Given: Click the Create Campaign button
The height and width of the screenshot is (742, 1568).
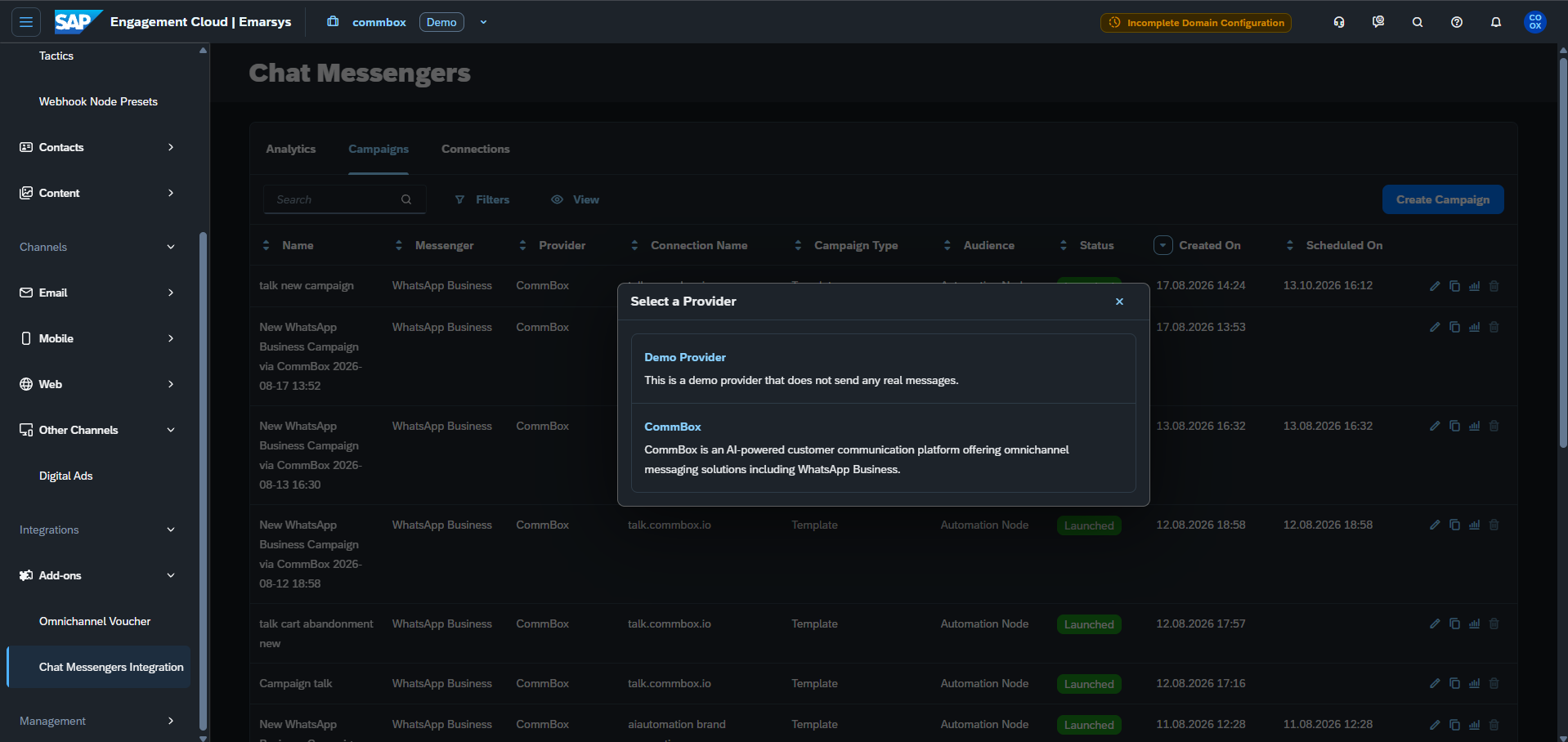Looking at the screenshot, I should click(1443, 199).
